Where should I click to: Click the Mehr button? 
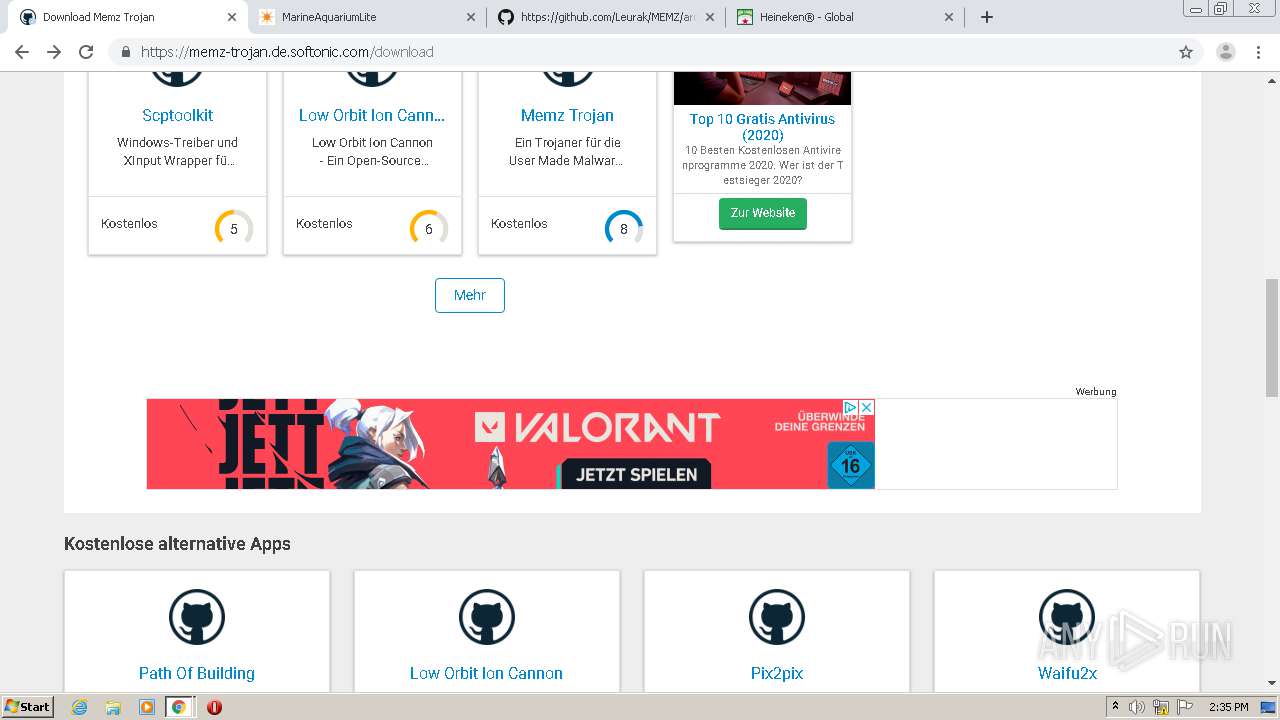click(470, 295)
